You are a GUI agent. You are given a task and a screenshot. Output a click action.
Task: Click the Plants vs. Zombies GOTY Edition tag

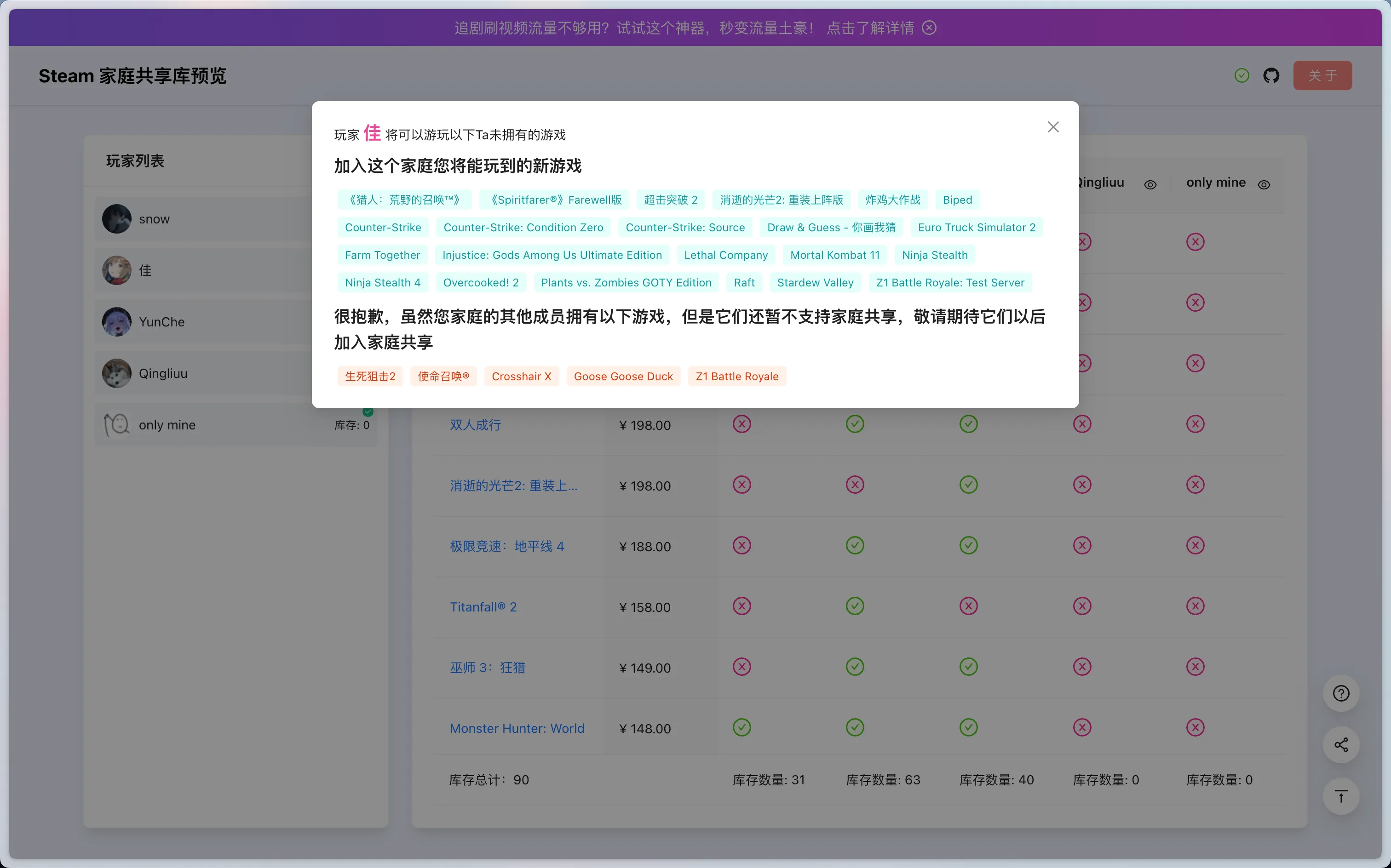pos(626,282)
